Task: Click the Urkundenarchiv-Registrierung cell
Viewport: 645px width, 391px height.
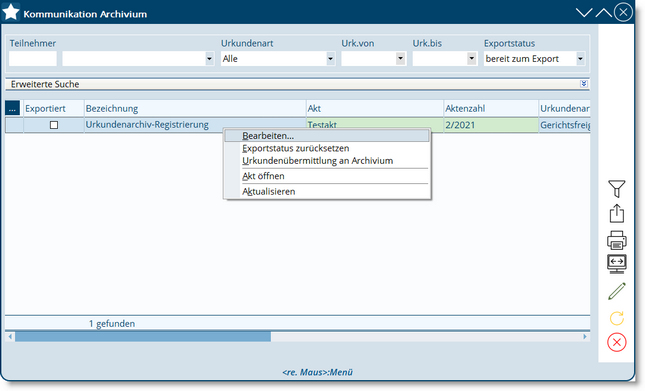Action: 195,125
